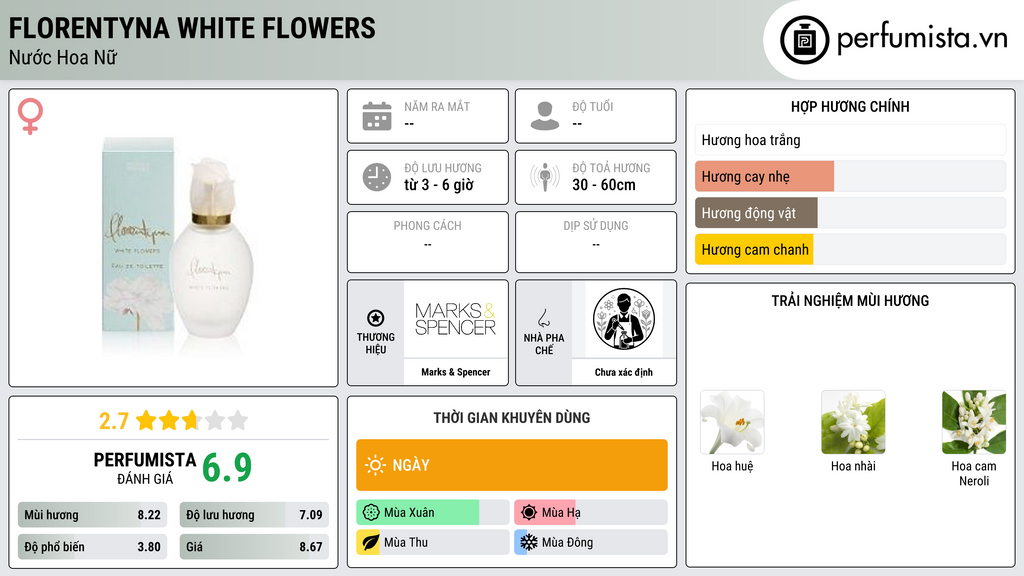Select the Hoa huệ note image
This screenshot has width=1024, height=576.
click(732, 422)
